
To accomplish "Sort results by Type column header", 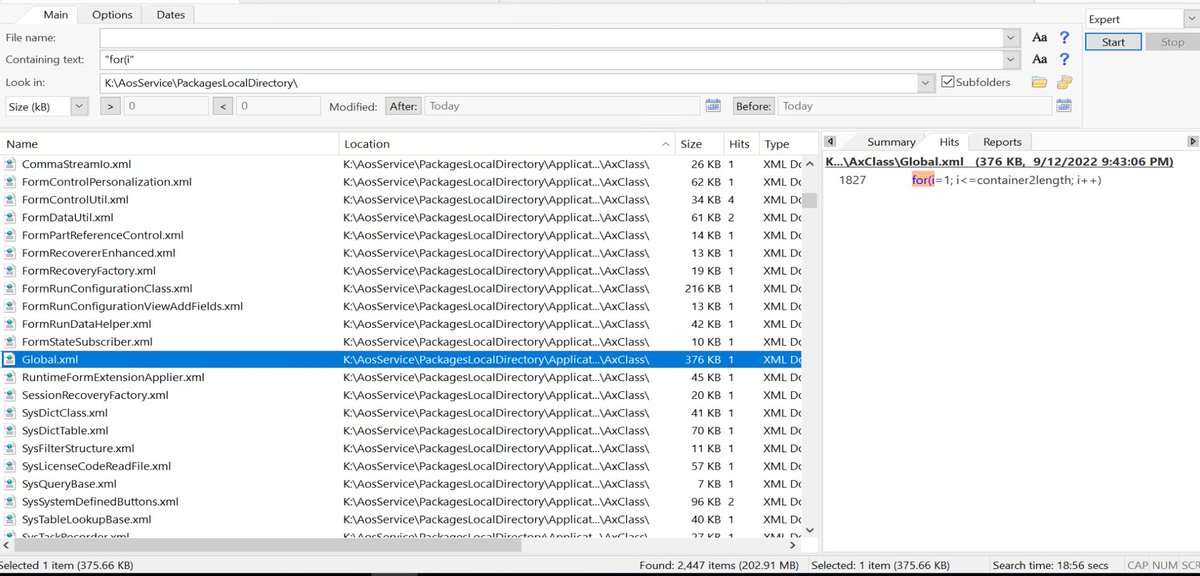I will coord(780,144).
